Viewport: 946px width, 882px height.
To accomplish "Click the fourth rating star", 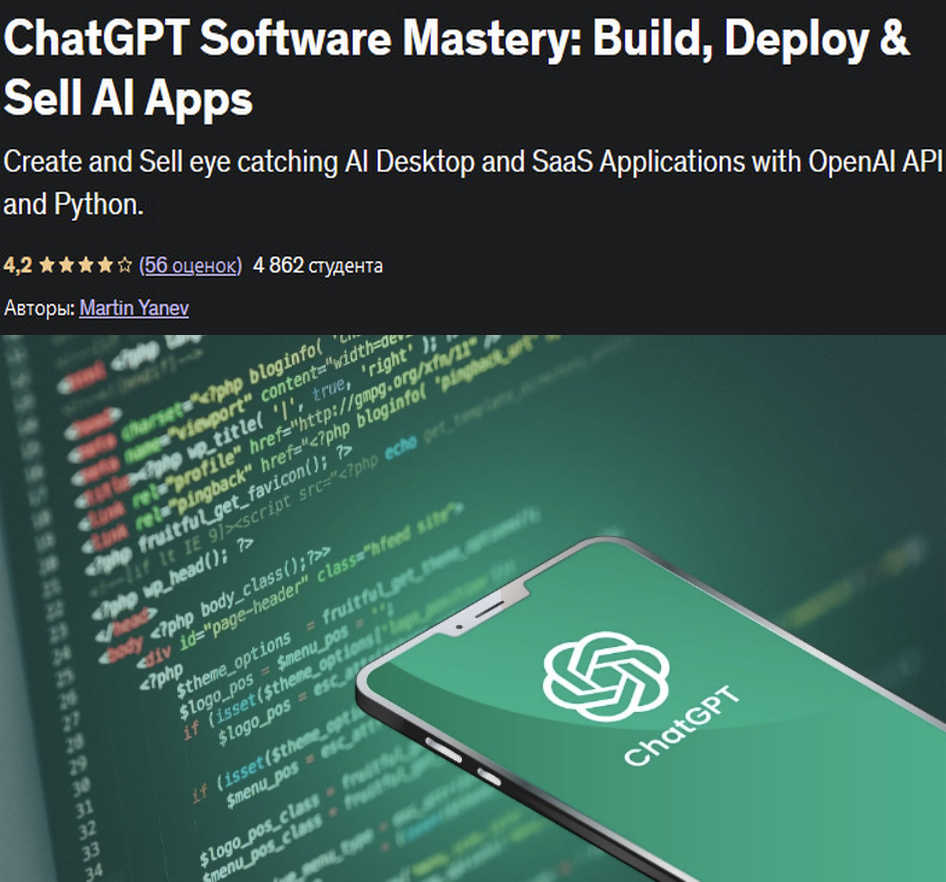I will (104, 266).
